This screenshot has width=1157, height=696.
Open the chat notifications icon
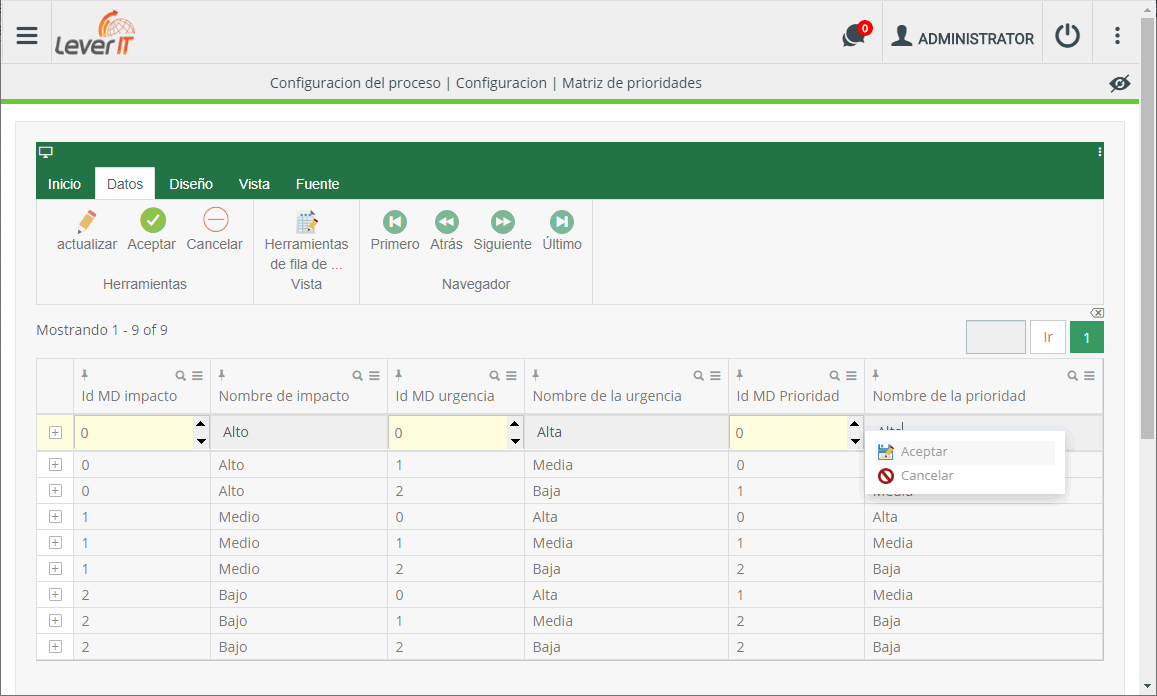click(856, 35)
